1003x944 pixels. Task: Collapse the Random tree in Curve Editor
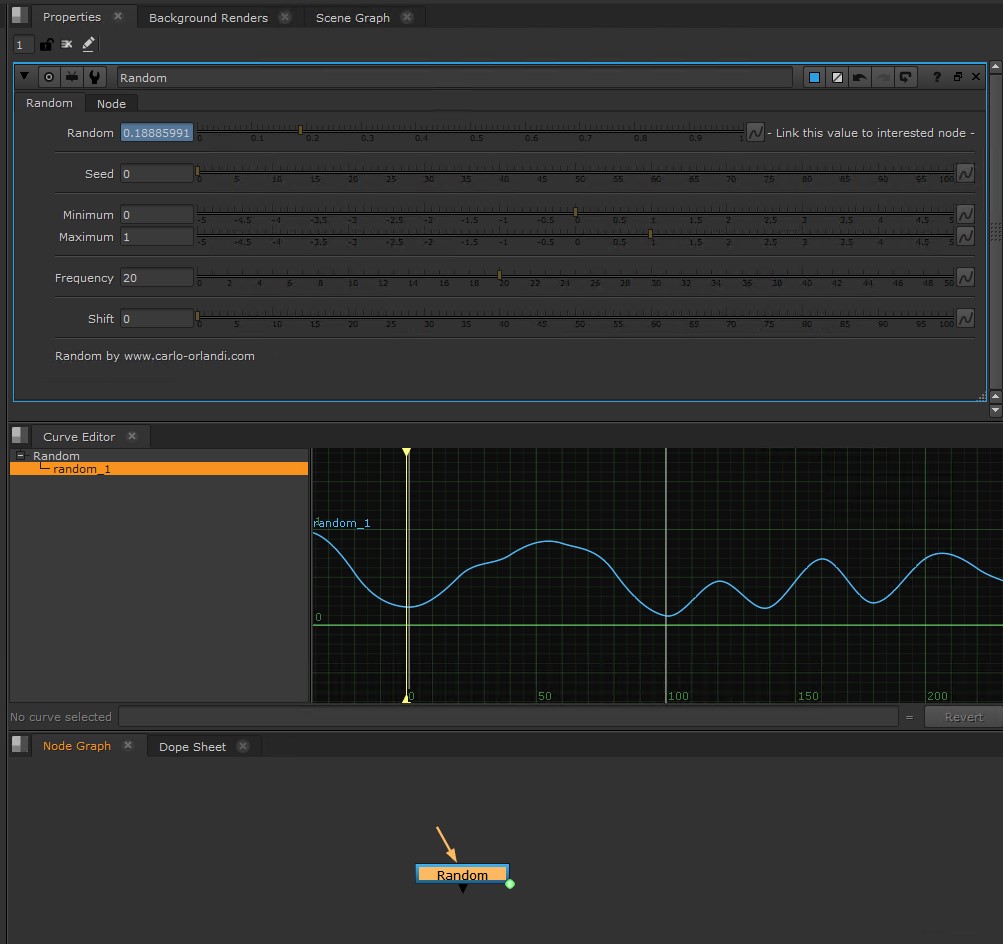(20, 456)
